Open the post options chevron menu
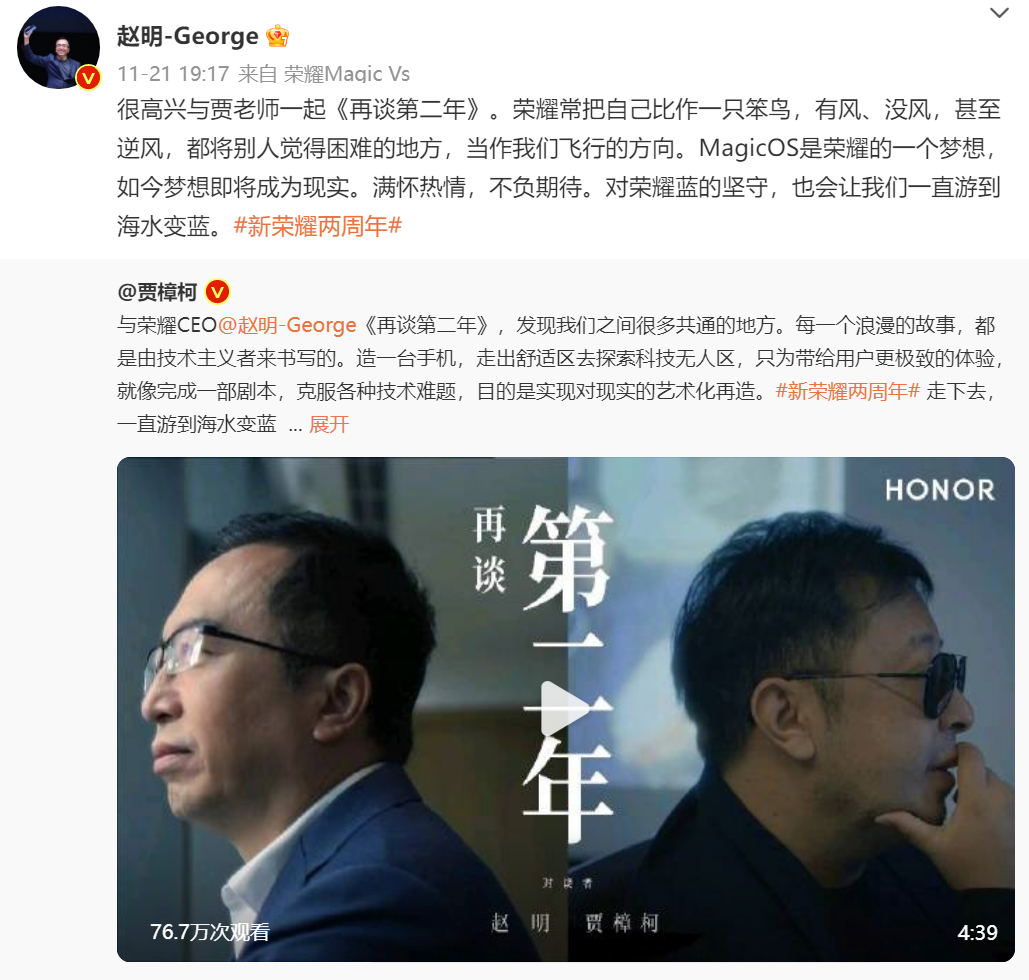The image size is (1029, 980). [998, 12]
